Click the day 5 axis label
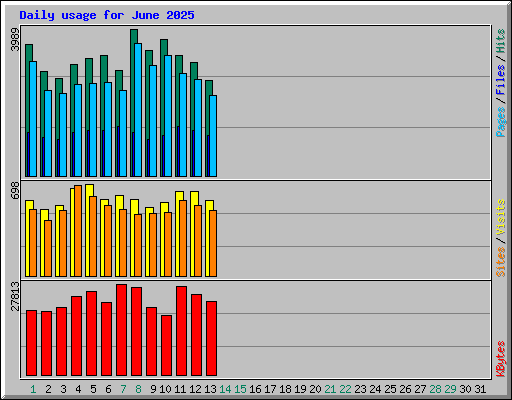Viewport: 512px width, 400px height. 93,389
